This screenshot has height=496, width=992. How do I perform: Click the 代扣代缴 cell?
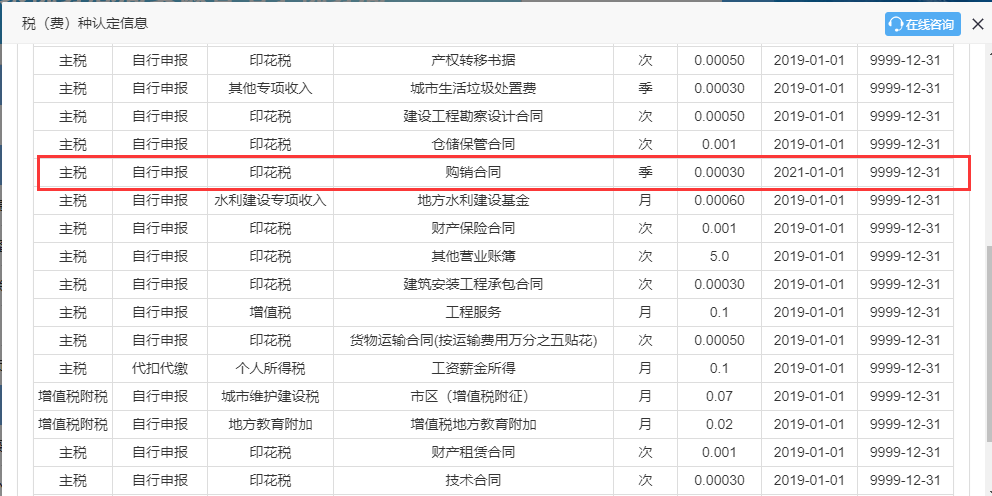click(x=160, y=368)
